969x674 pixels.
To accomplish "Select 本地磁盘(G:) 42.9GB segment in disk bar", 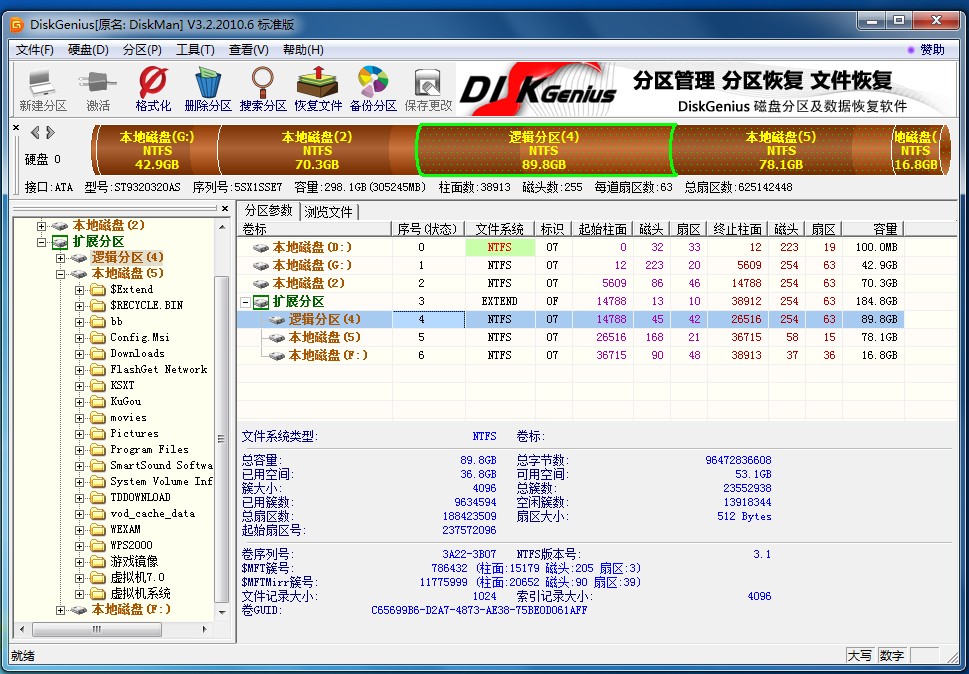I will click(x=156, y=150).
